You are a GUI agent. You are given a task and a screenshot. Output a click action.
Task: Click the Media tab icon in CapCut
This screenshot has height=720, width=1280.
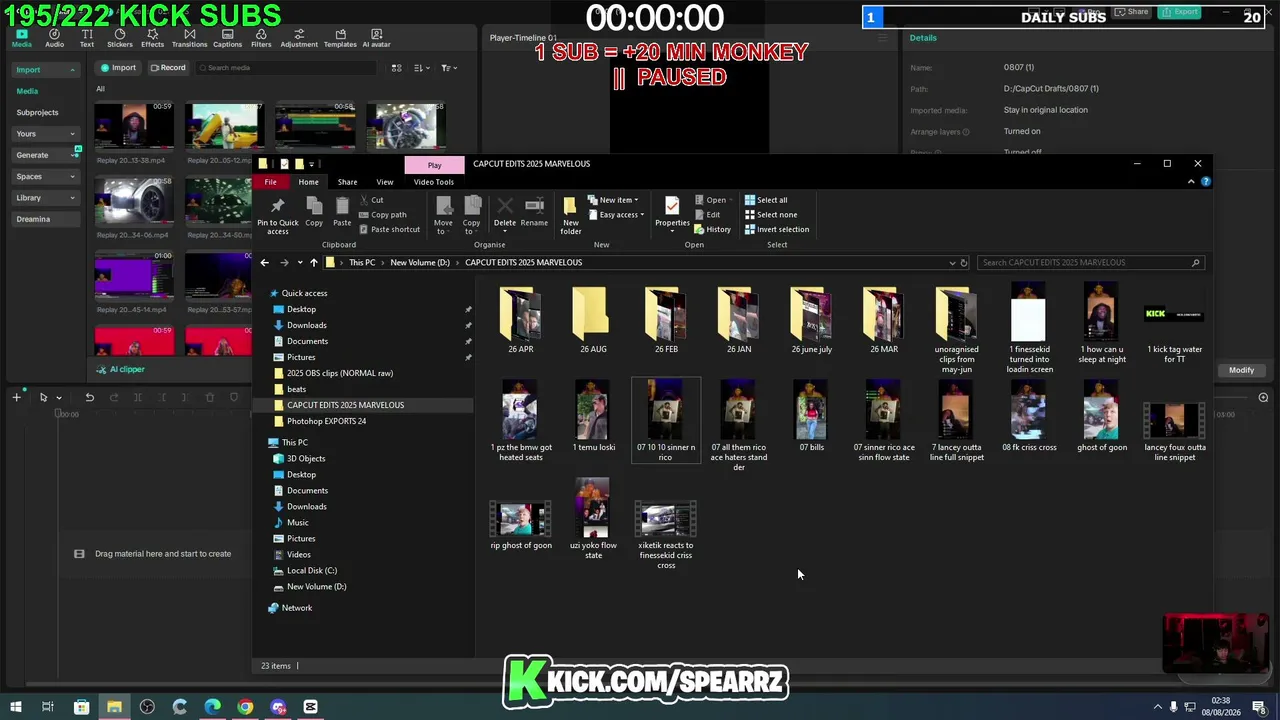point(21,38)
